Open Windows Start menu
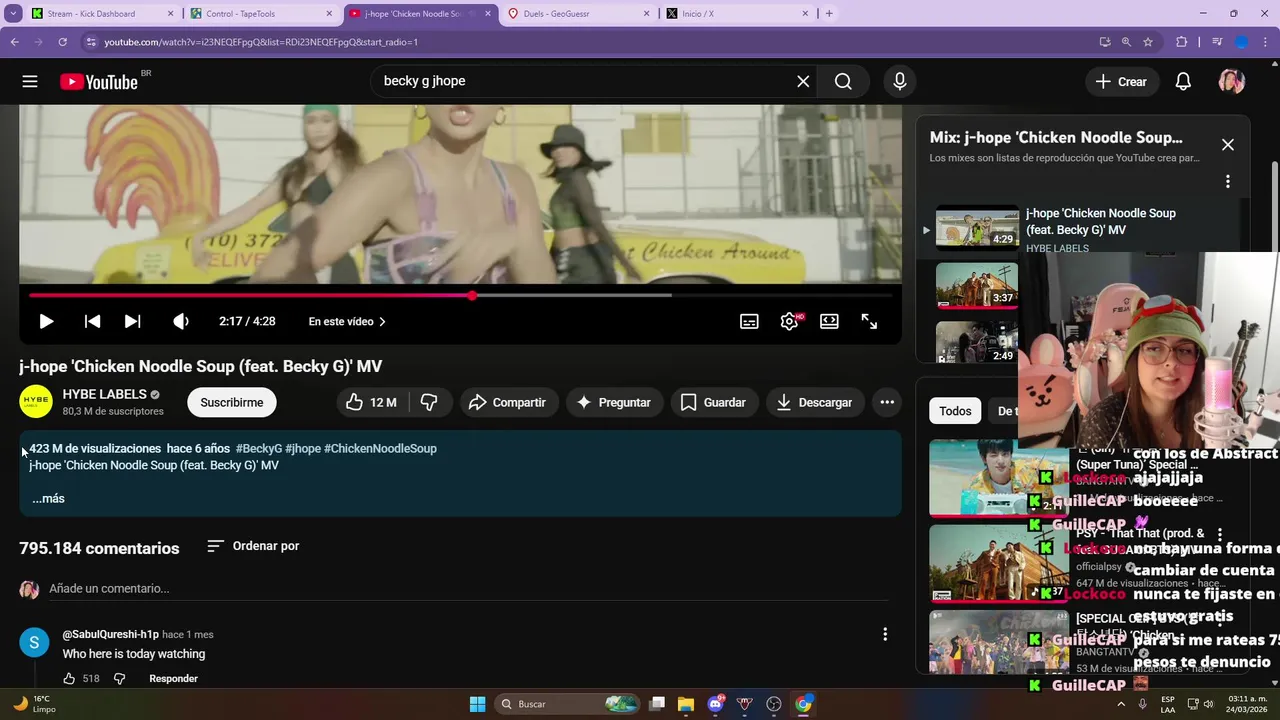 477,704
